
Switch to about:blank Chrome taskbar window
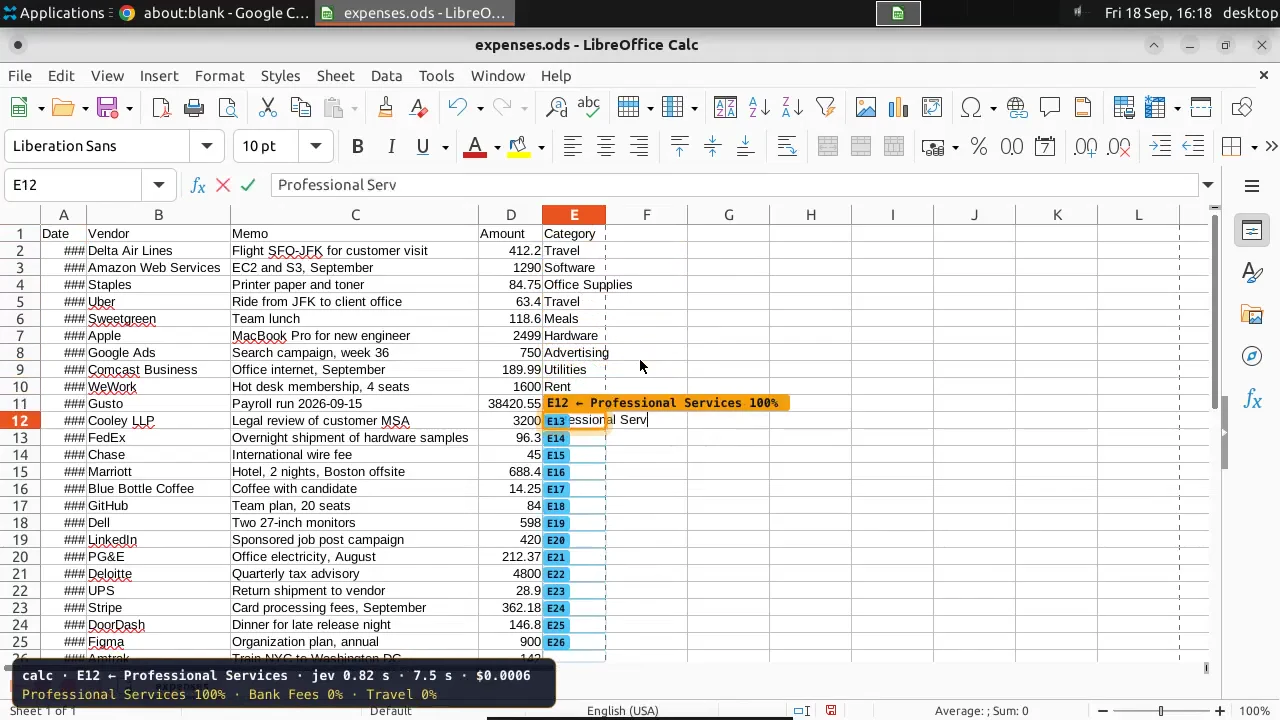click(x=214, y=13)
